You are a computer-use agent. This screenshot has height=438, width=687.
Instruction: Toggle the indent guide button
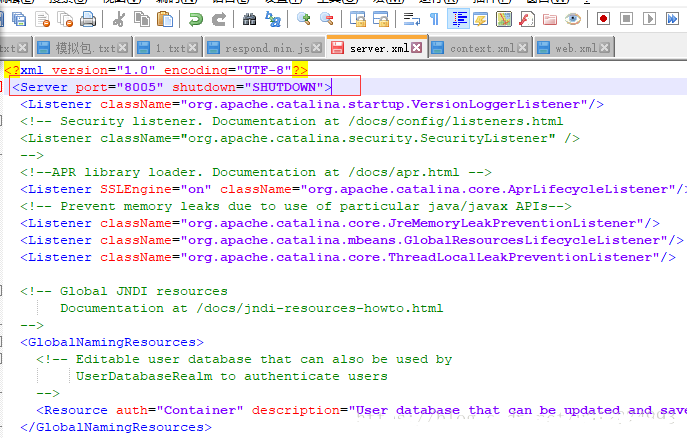pyautogui.click(x=459, y=19)
